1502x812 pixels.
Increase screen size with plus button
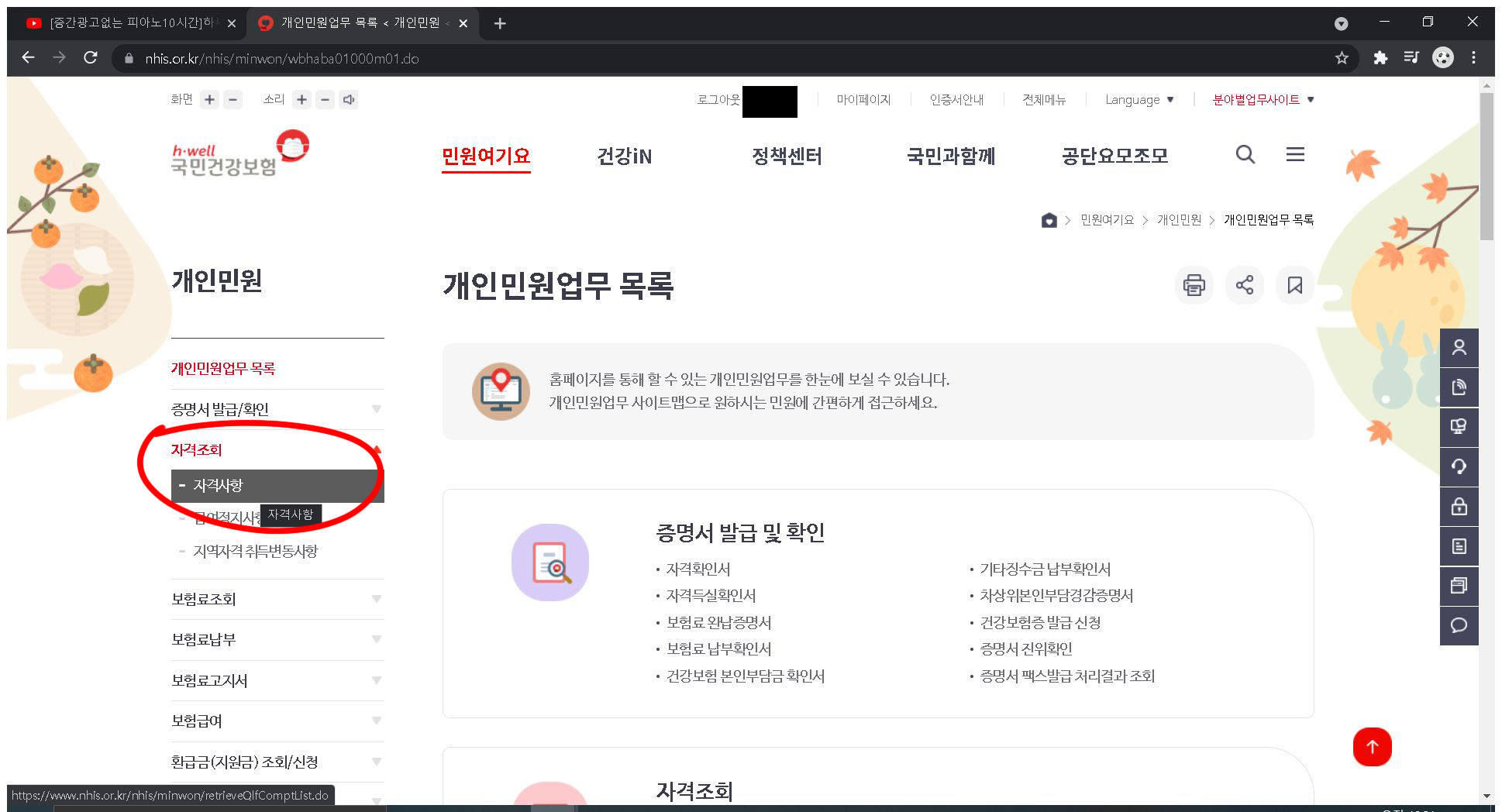tap(210, 99)
